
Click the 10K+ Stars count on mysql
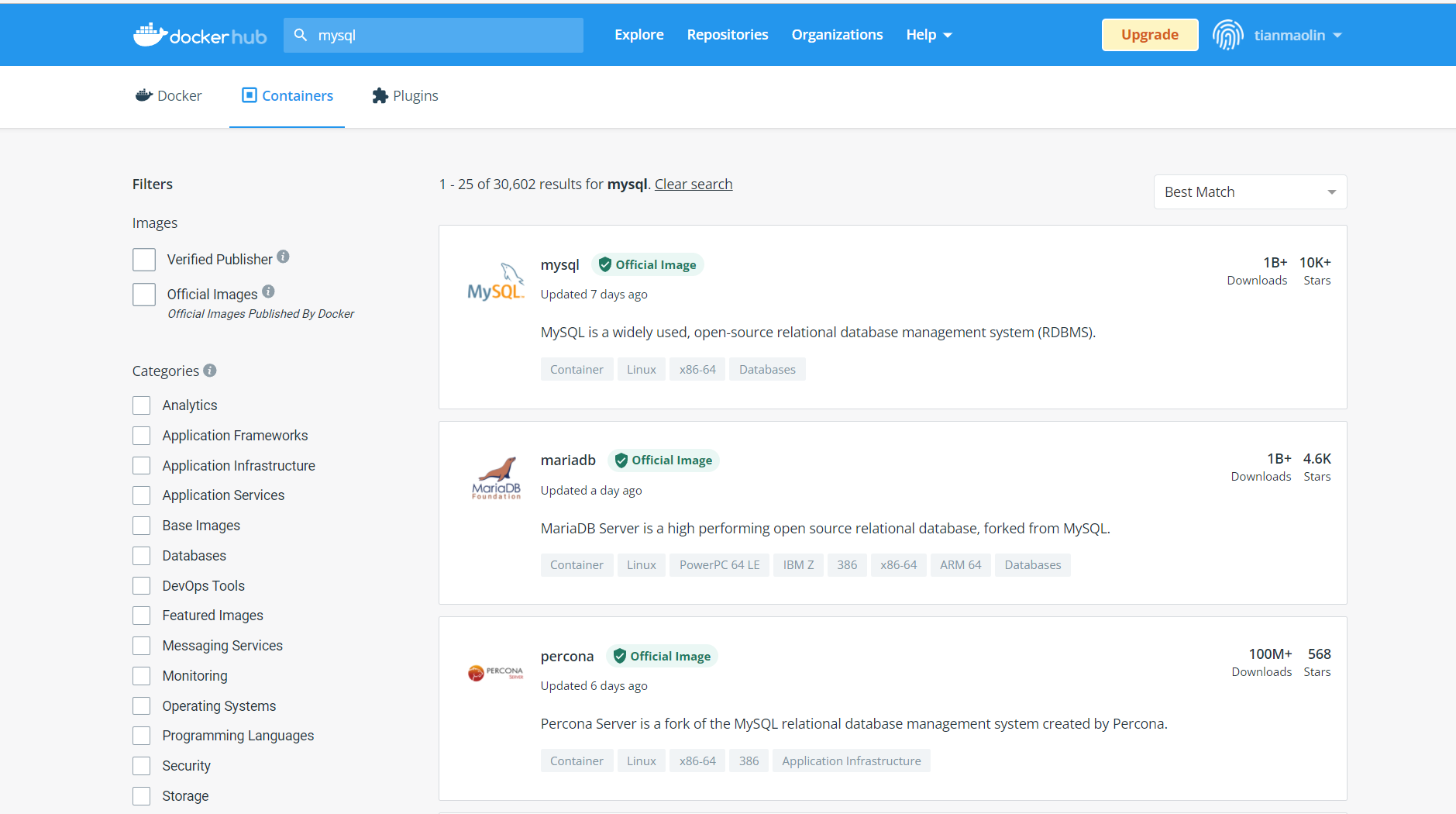[1315, 263]
